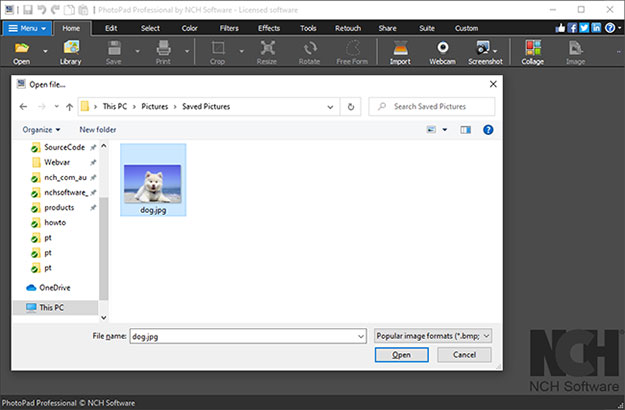The width and height of the screenshot is (625, 410).
Task: Open the help question-mark icon in the tab bar
Action: [x=610, y=28]
